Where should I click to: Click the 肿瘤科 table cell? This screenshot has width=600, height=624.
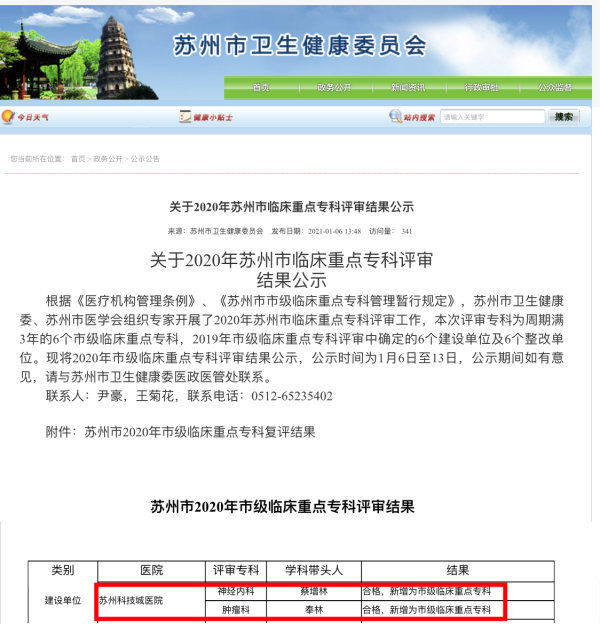tap(236, 610)
